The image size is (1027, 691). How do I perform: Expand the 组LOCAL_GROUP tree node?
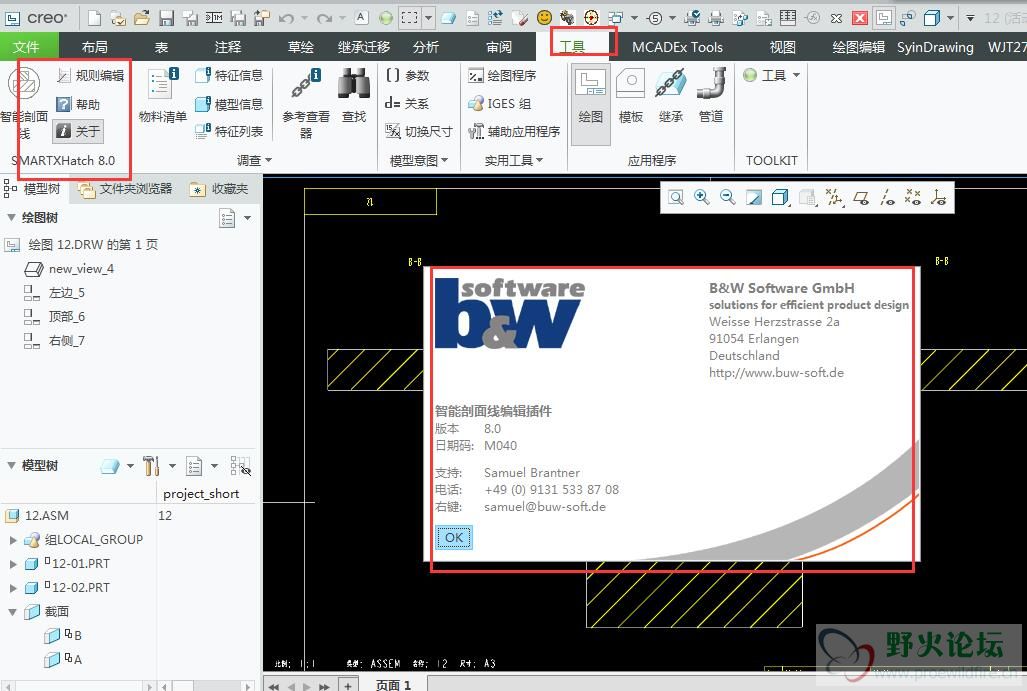[x=12, y=540]
